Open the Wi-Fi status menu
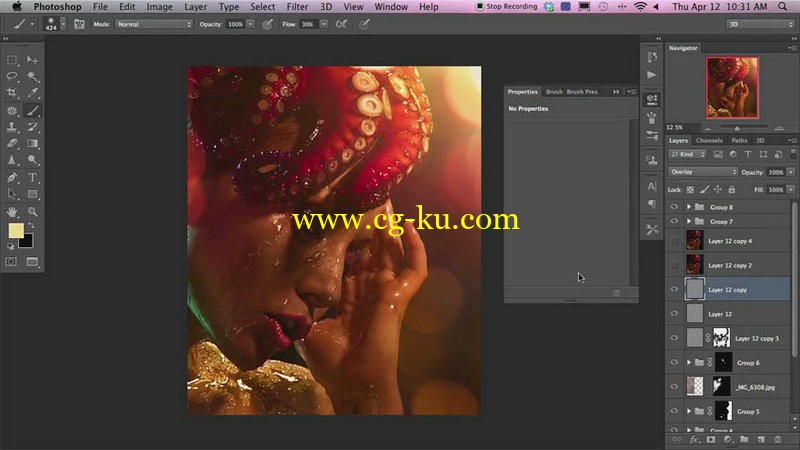This screenshot has width=800, height=450. [x=640, y=7]
